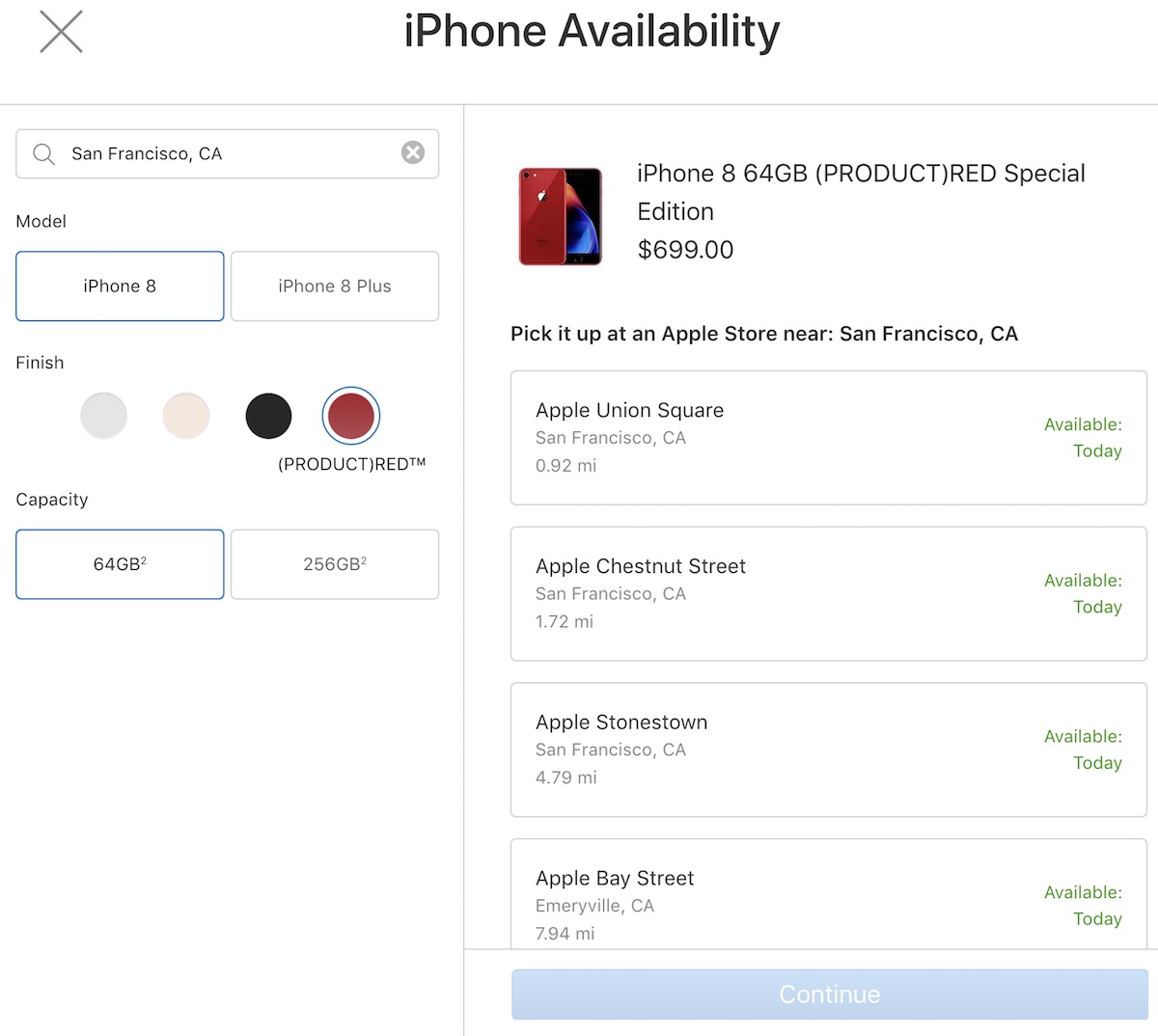Select Apple Stonestown store
1158x1036 pixels.
point(828,750)
